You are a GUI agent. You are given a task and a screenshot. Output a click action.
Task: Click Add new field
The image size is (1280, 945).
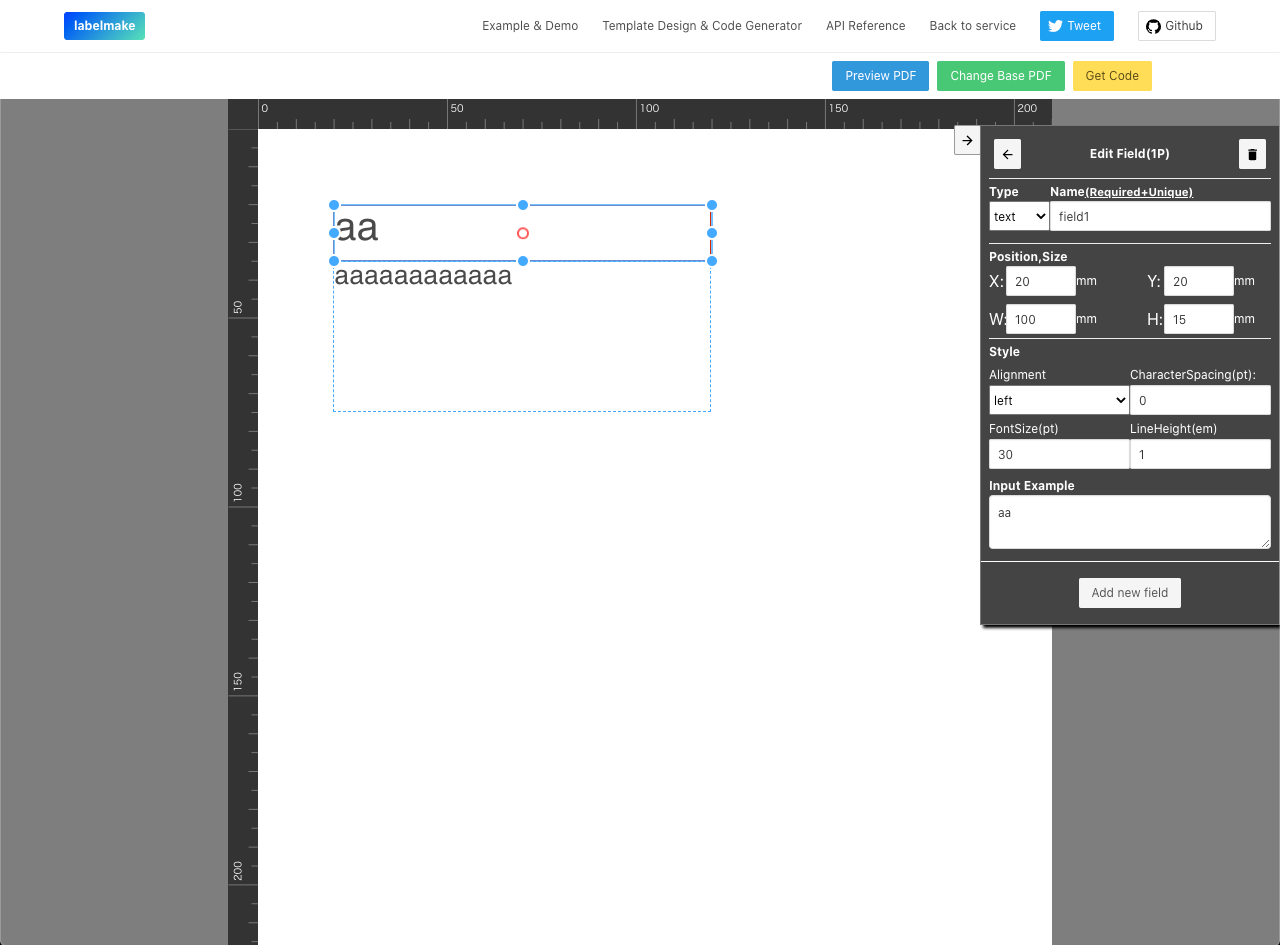click(x=1129, y=592)
